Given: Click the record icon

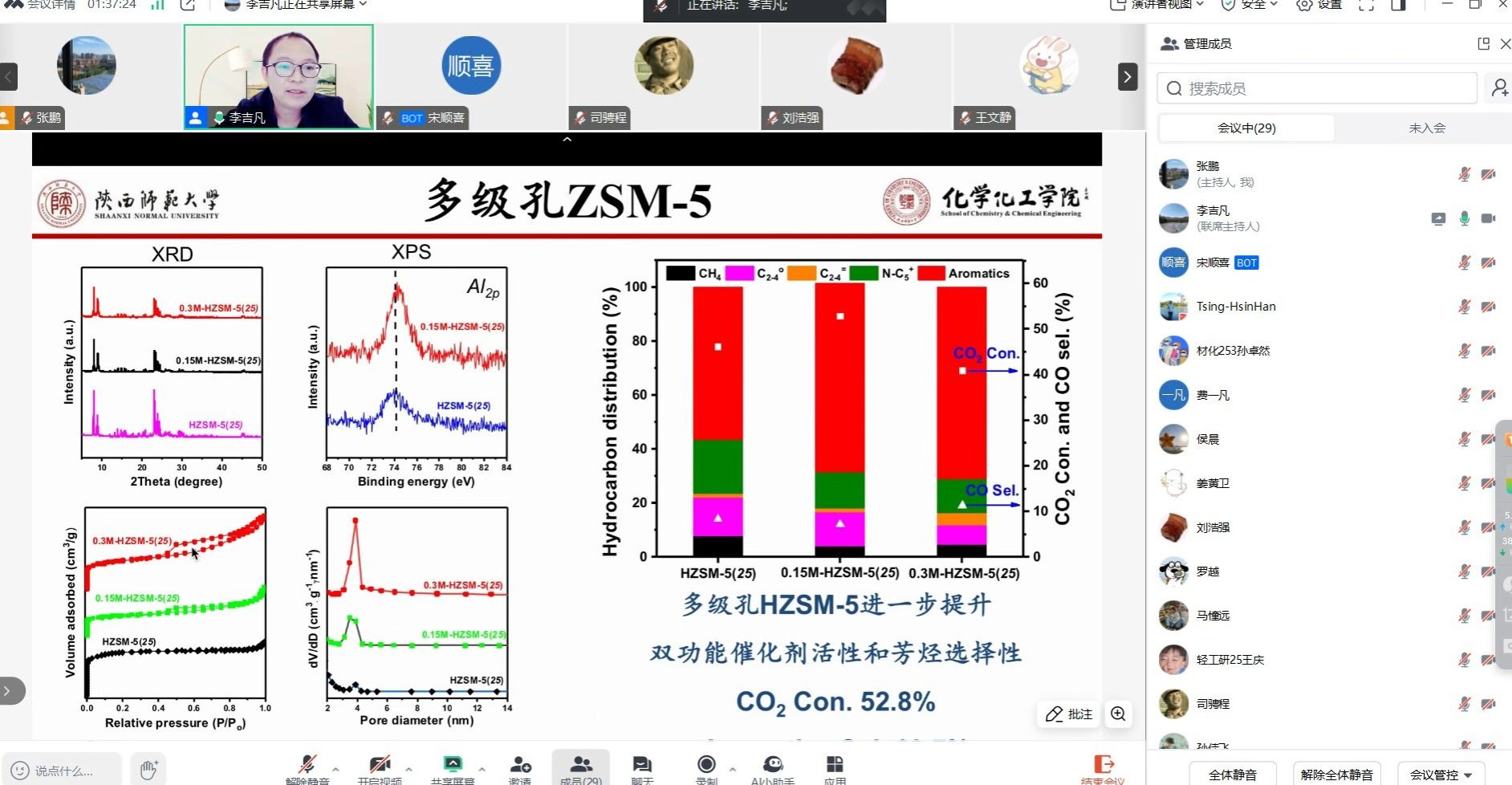Looking at the screenshot, I should pyautogui.click(x=706, y=765).
